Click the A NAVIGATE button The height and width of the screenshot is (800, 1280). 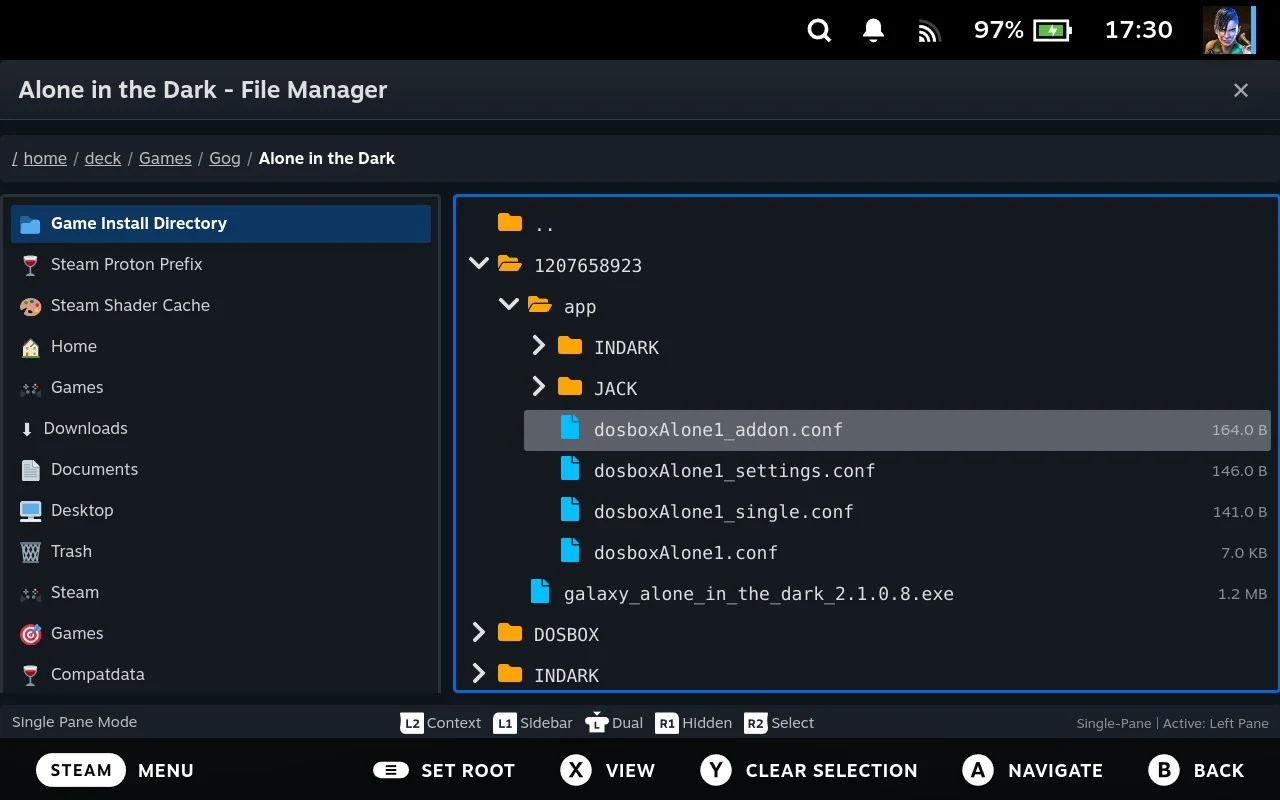point(1032,770)
